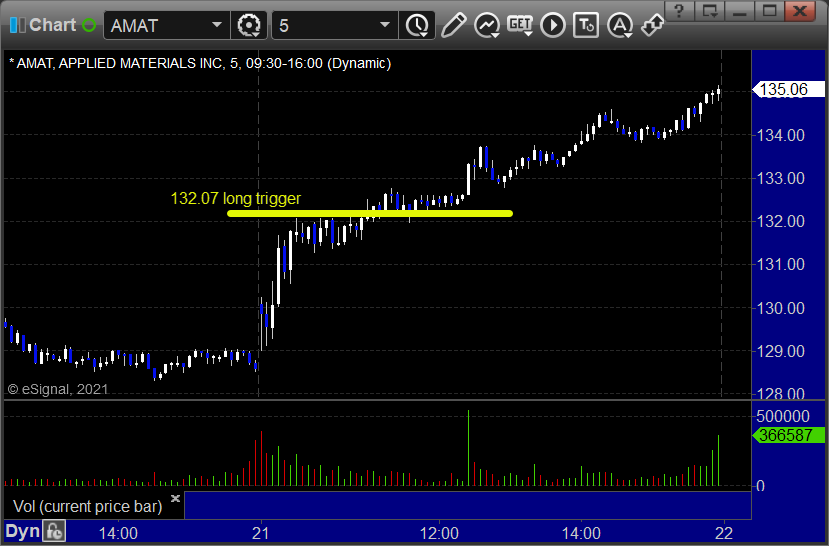Viewport: 829px width, 546px height.
Task: Expand the 5 interval dropdown
Action: click(385, 25)
